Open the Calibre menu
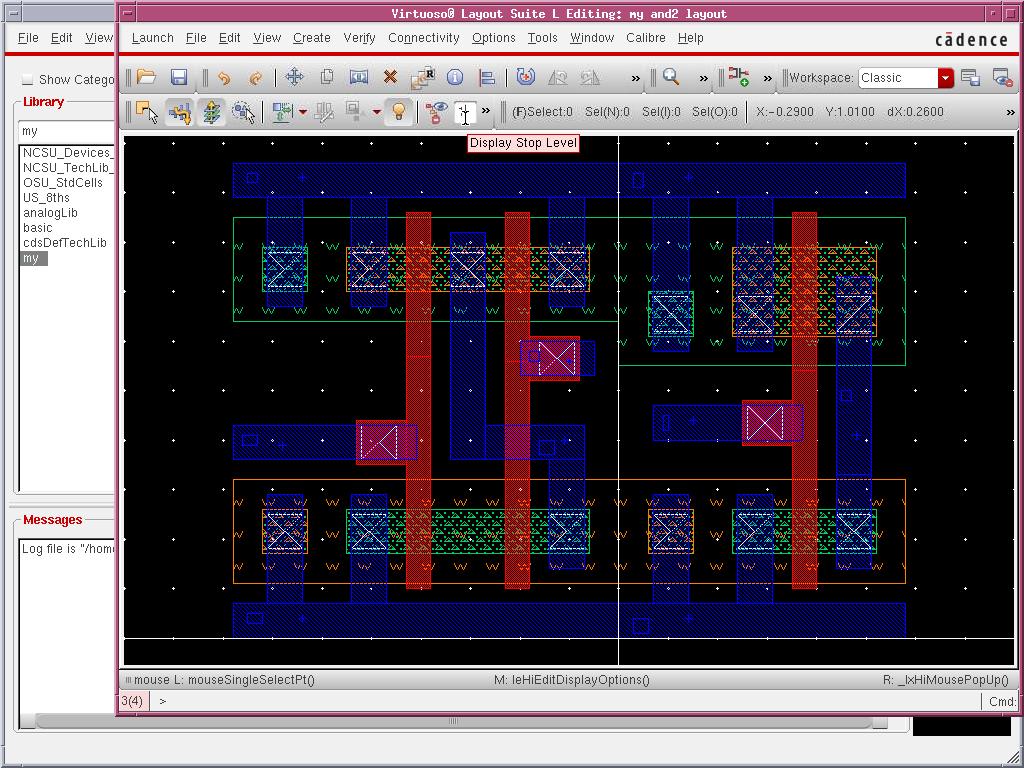The image size is (1024, 768). (x=646, y=38)
